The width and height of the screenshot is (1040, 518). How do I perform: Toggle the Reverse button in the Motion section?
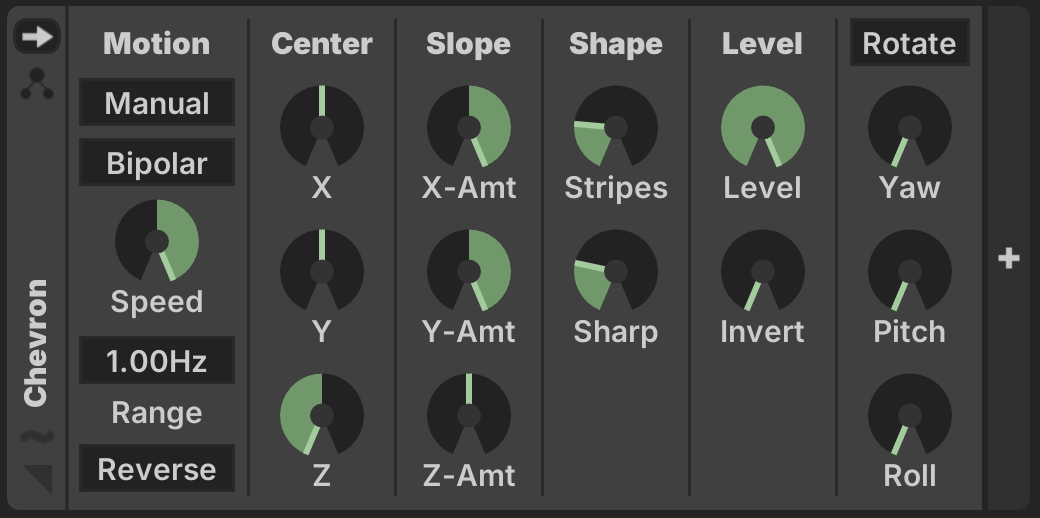[x=157, y=469]
